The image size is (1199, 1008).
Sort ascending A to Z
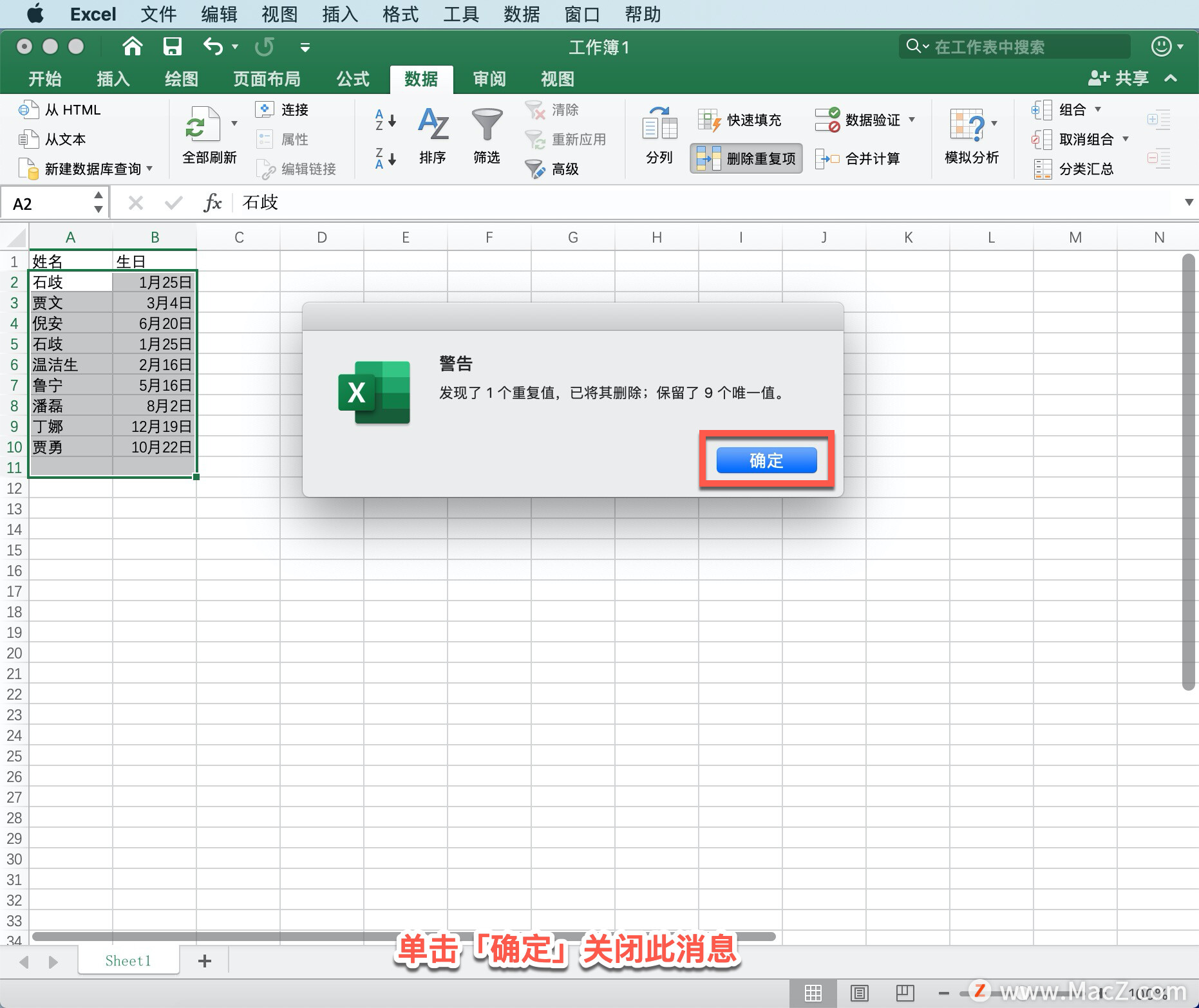tap(385, 120)
